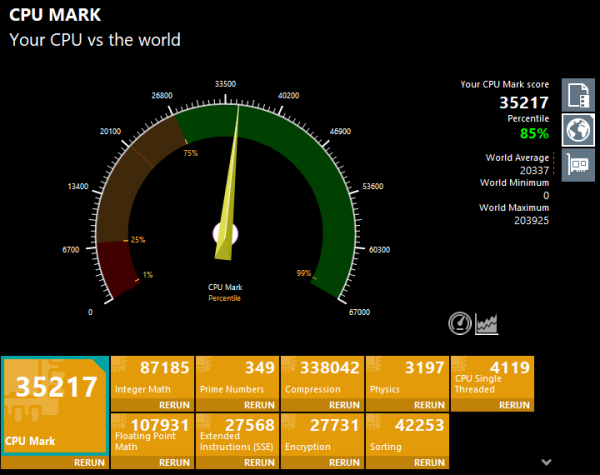The height and width of the screenshot is (475, 600).
Task: Switch to the line chart view icon
Action: [487, 323]
